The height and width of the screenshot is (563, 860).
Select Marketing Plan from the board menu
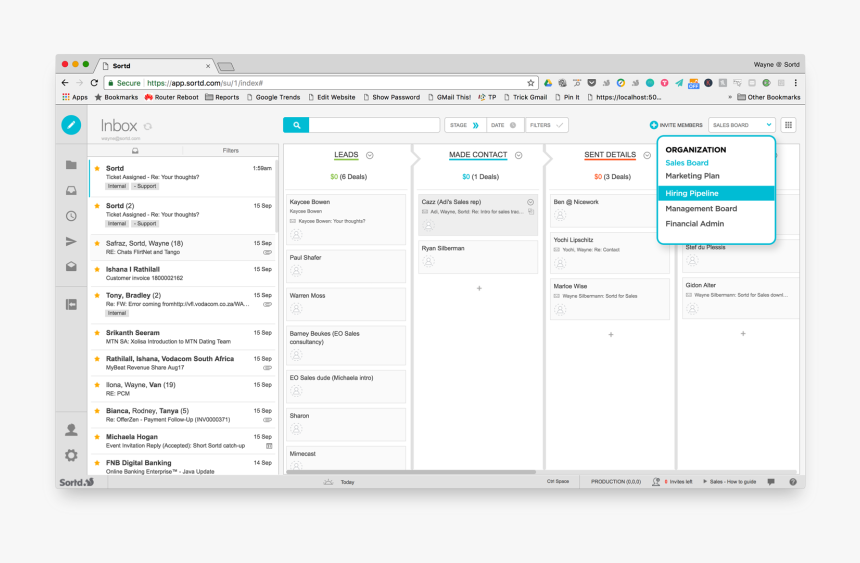tap(692, 176)
